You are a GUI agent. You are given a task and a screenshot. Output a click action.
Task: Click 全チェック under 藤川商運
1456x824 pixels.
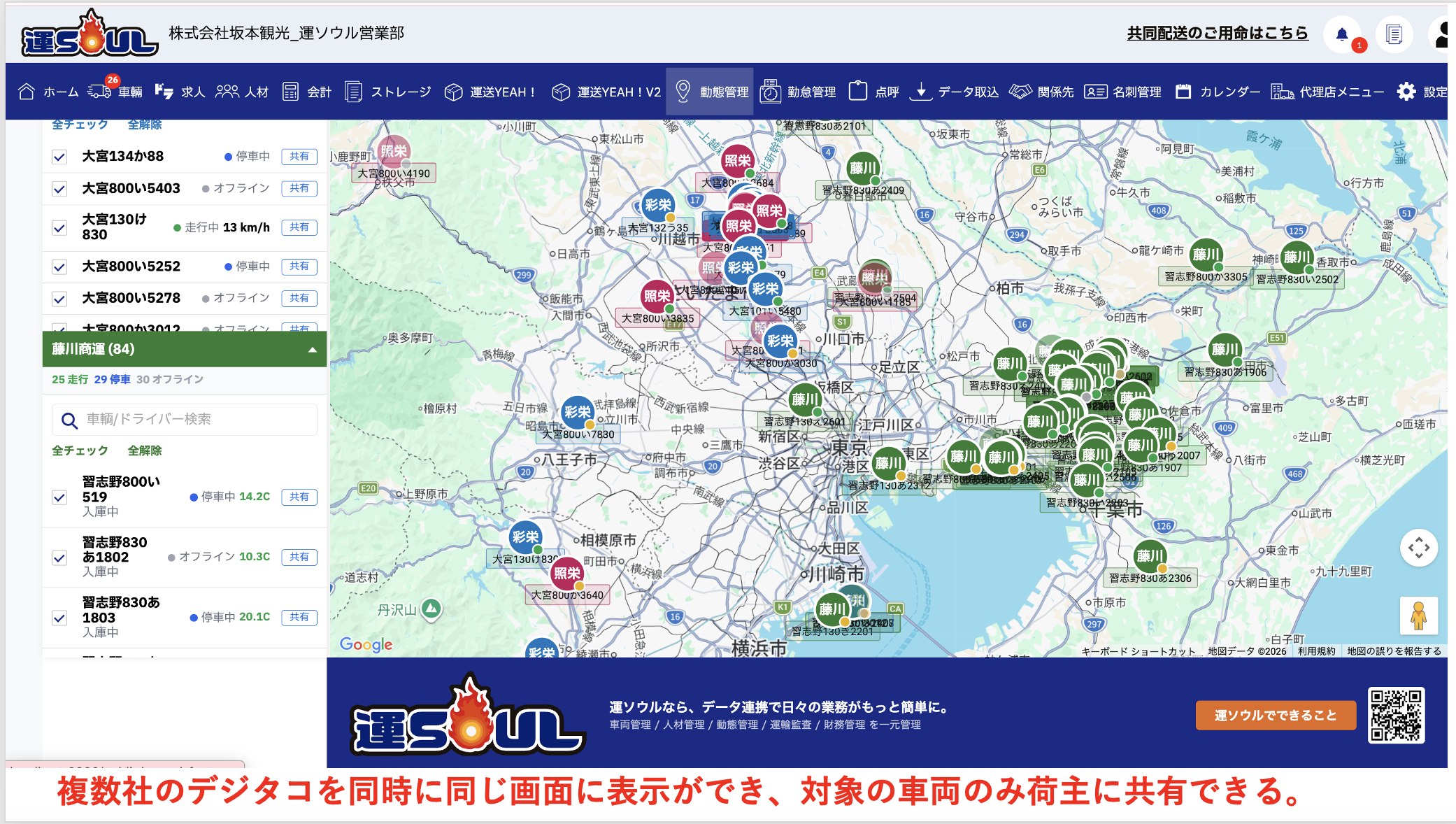coord(80,451)
